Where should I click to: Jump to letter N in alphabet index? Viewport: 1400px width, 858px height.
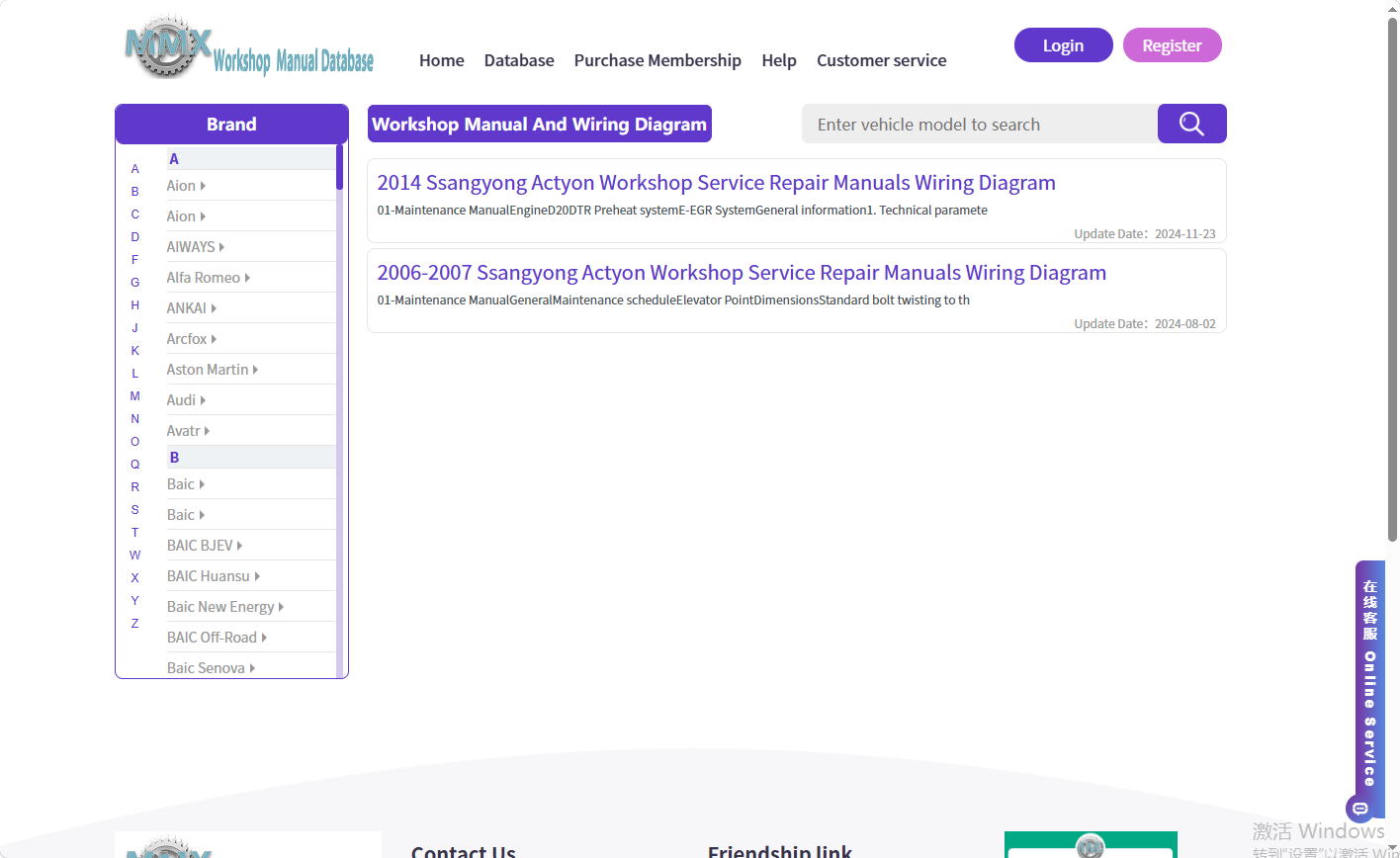[x=135, y=419]
